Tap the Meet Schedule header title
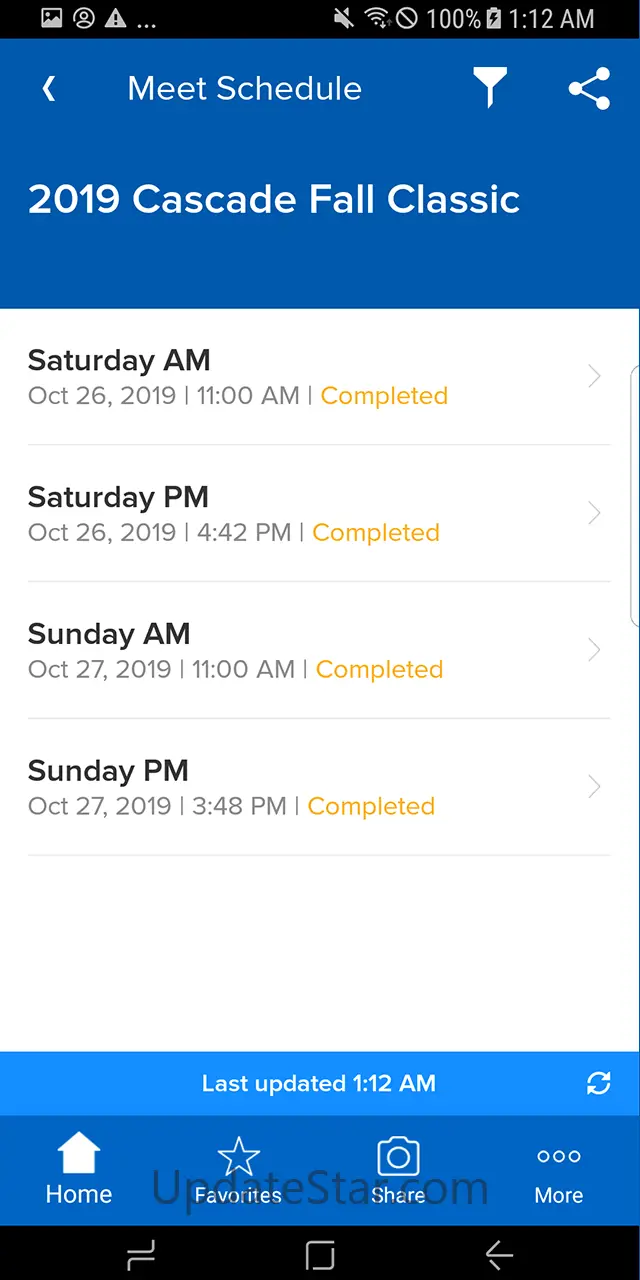Screen dimensions: 640x1280 point(245,89)
